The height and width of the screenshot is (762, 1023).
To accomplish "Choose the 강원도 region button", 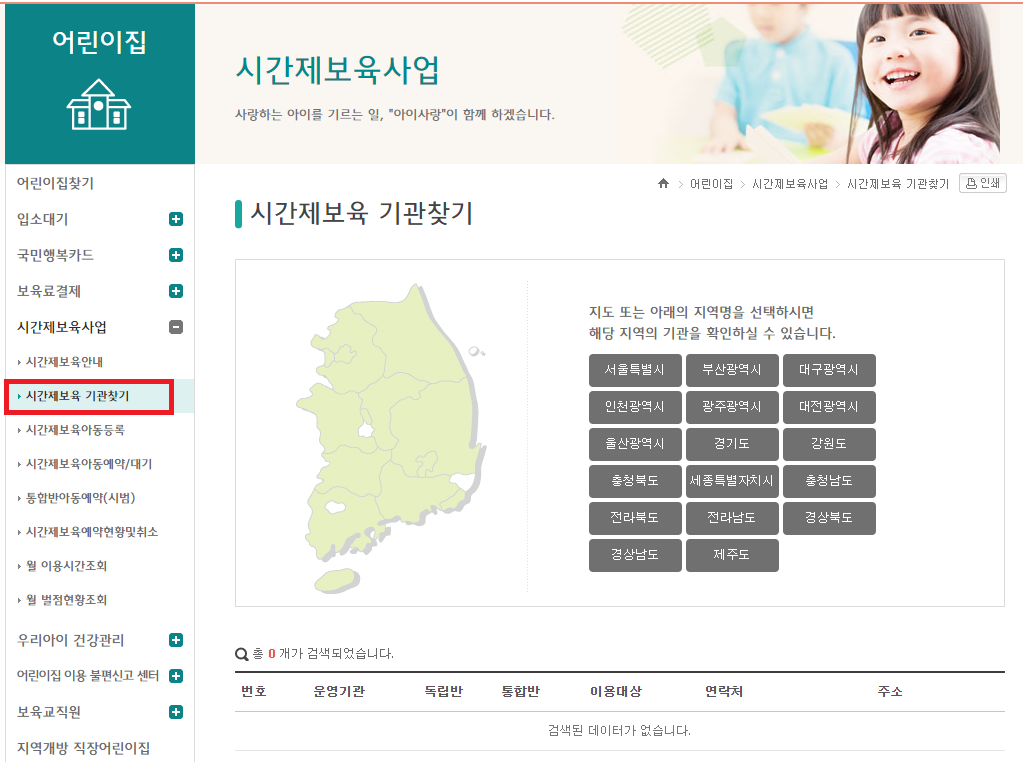I will tap(829, 444).
